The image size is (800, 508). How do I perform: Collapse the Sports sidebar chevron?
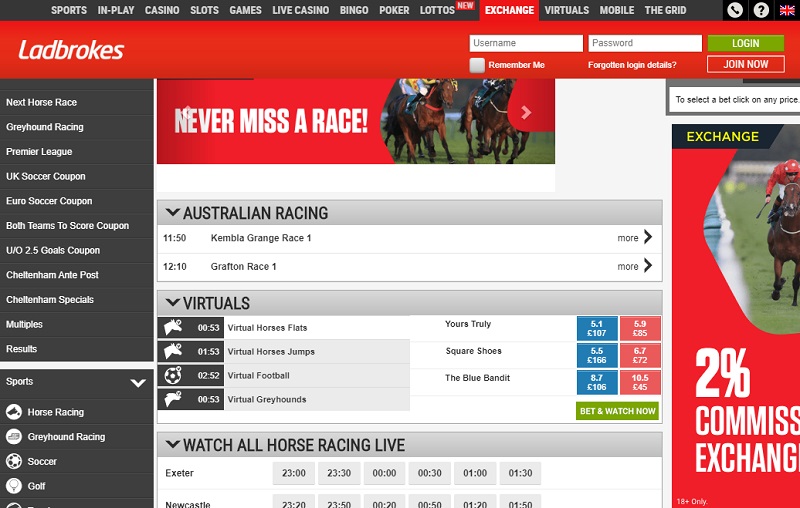tap(138, 383)
